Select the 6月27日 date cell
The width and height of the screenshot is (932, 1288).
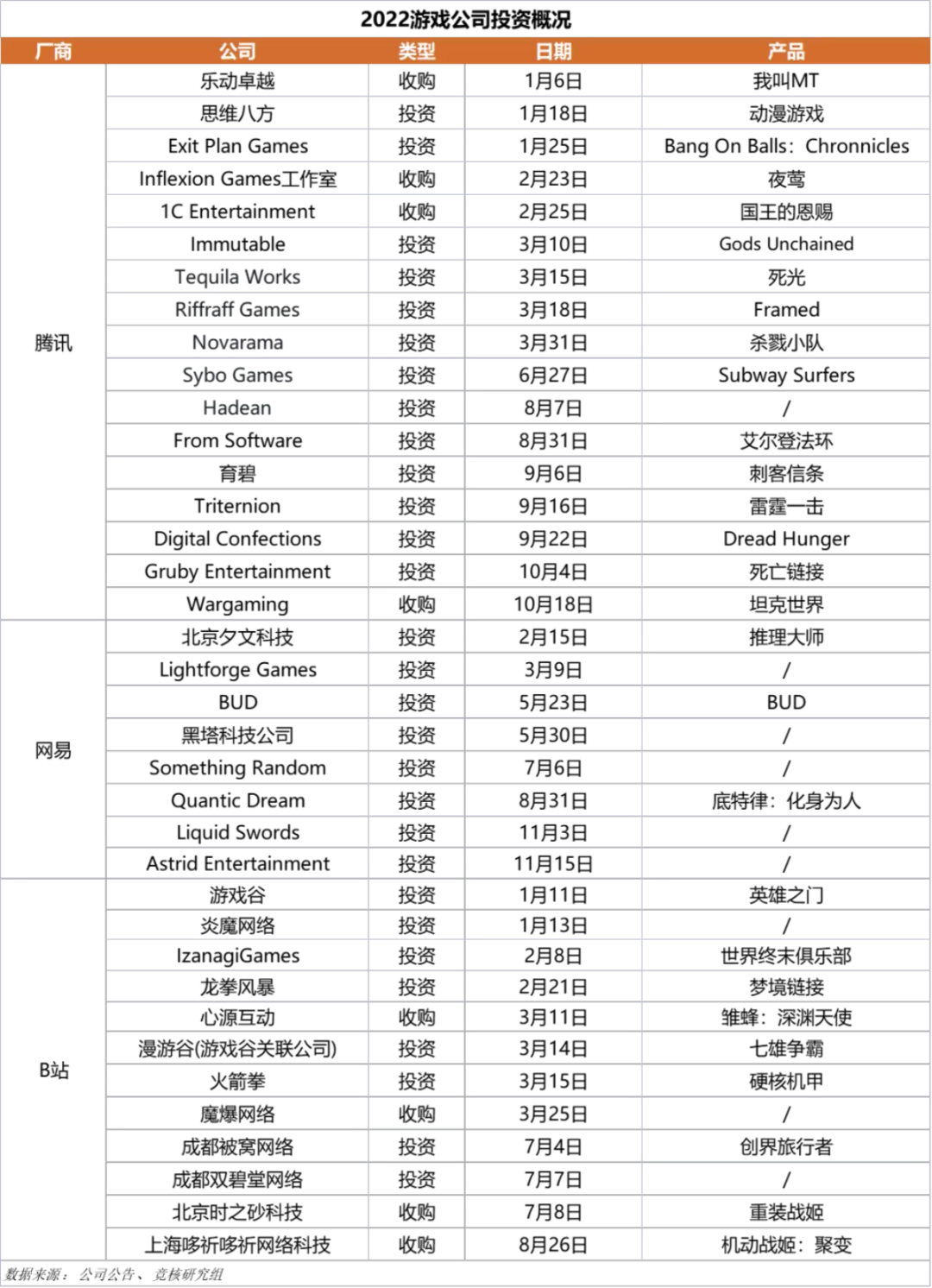click(553, 376)
